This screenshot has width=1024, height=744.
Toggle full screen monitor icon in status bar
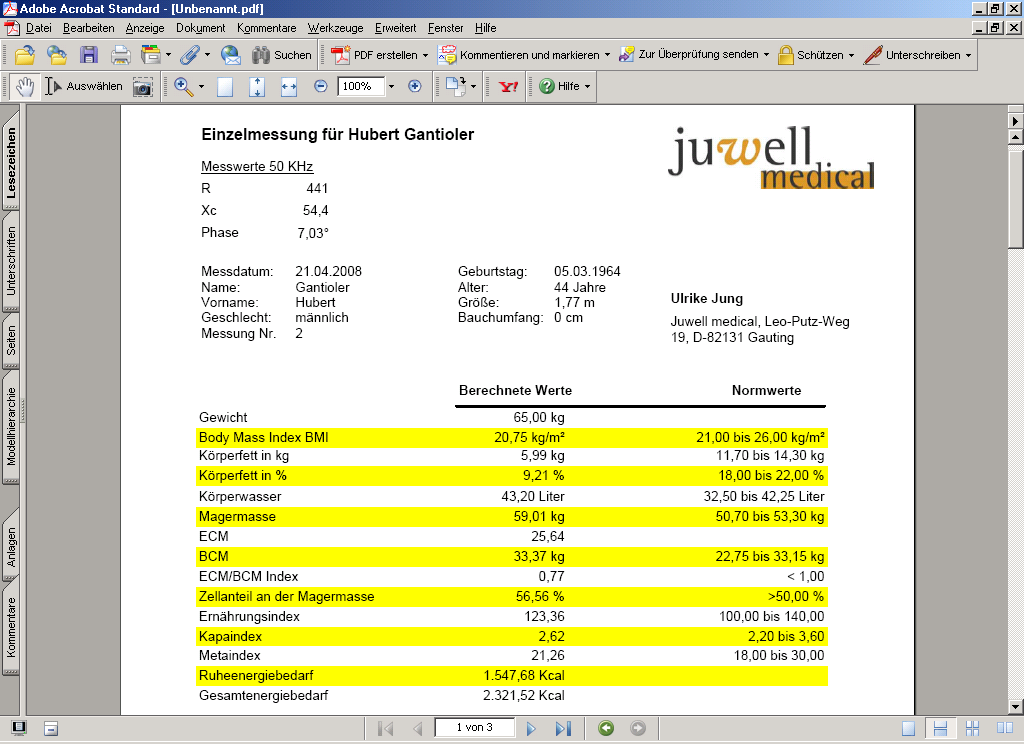coord(19,728)
